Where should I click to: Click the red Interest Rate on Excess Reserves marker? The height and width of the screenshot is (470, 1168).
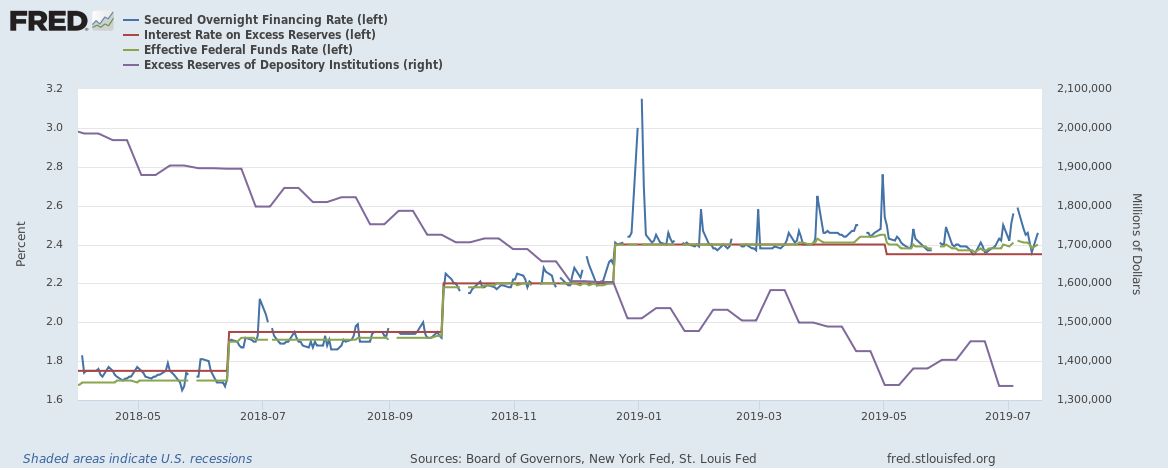click(131, 35)
